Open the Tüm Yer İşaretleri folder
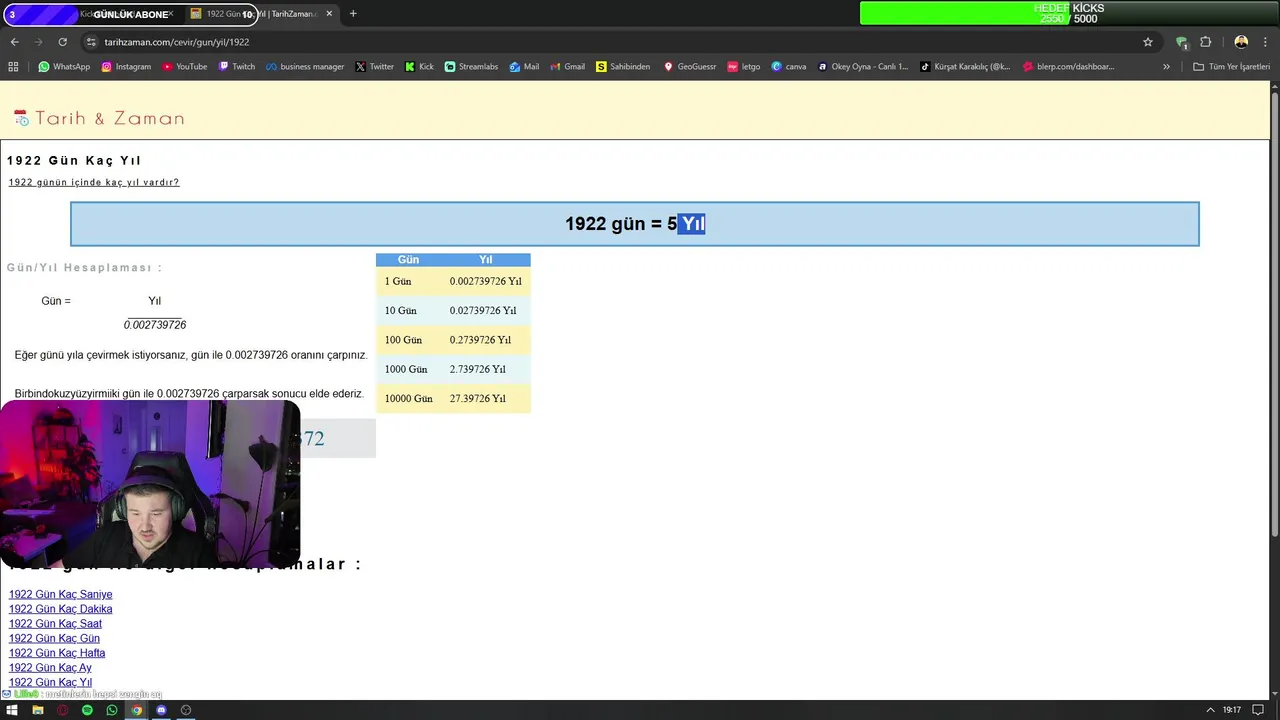 [x=1231, y=67]
